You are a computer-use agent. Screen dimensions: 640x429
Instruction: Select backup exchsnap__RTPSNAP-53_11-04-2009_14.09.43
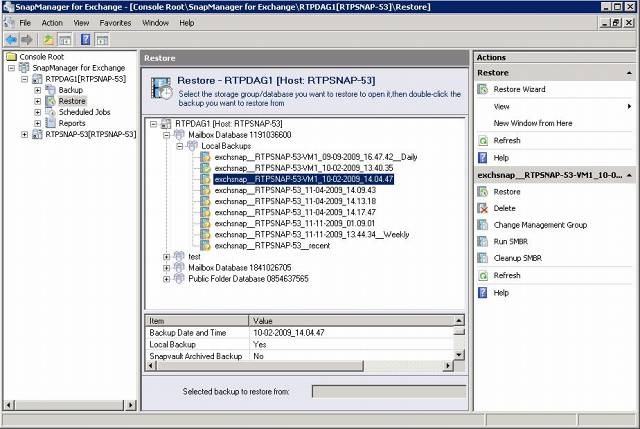(296, 190)
